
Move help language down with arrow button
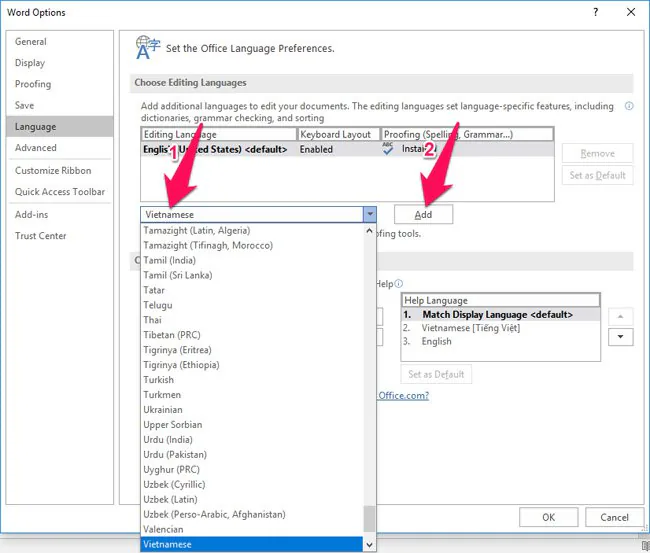click(621, 337)
